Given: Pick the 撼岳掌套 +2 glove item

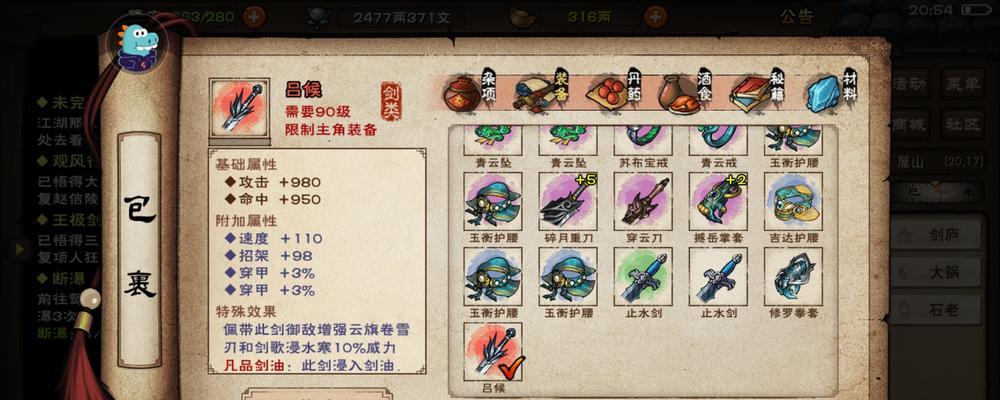Looking at the screenshot, I should coord(718,201).
